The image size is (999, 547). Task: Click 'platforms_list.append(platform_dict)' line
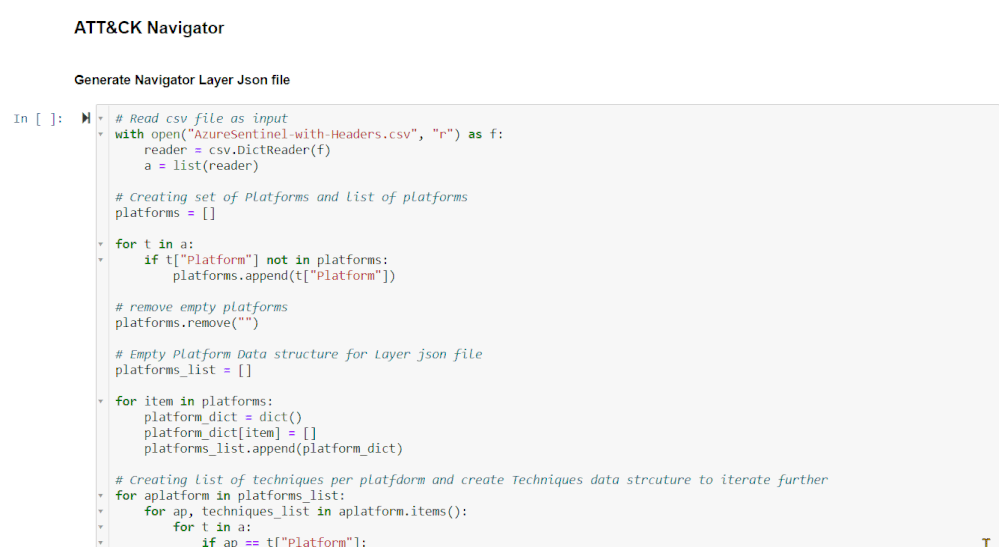[x=273, y=449]
